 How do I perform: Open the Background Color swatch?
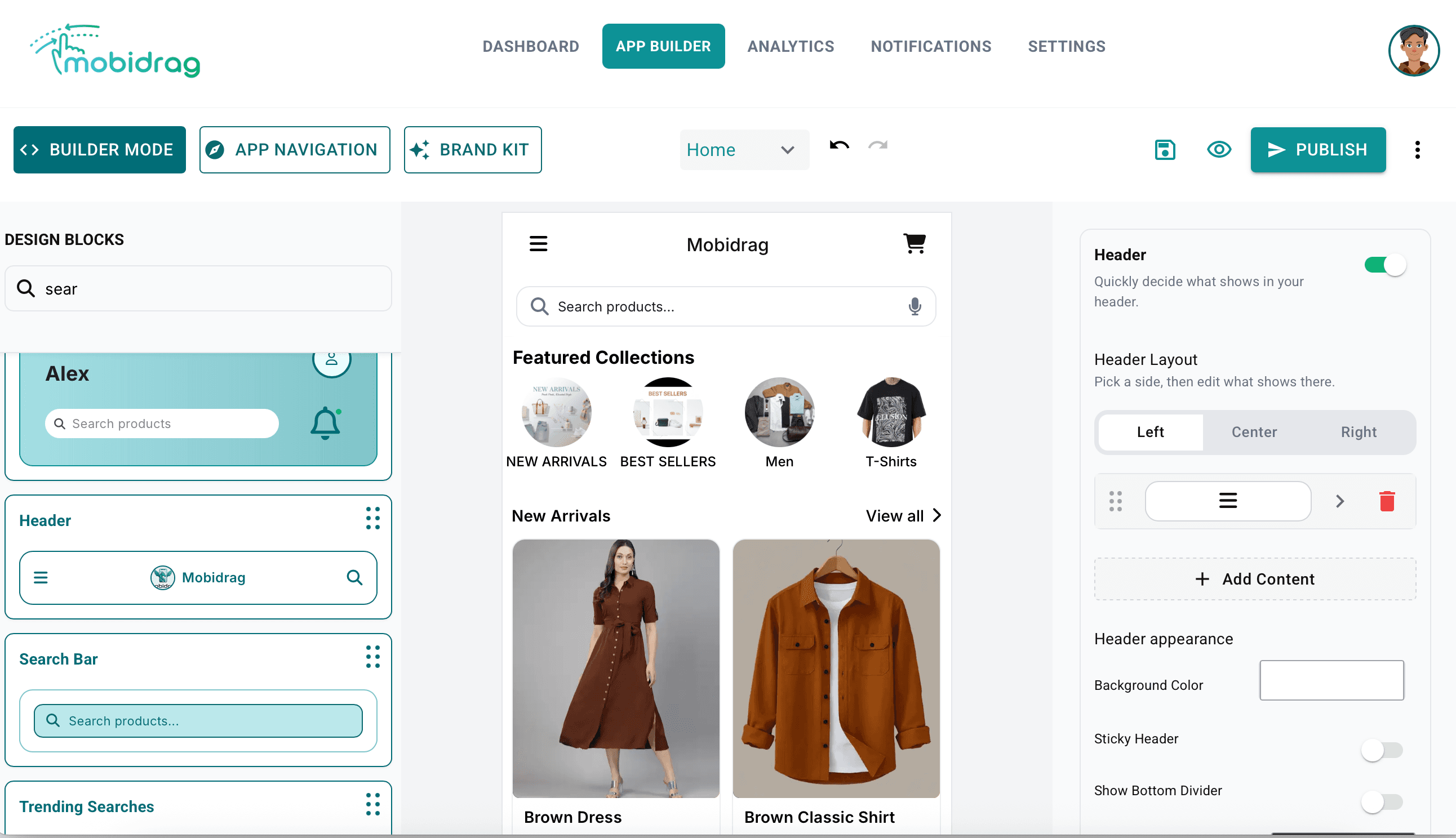pyautogui.click(x=1331, y=680)
